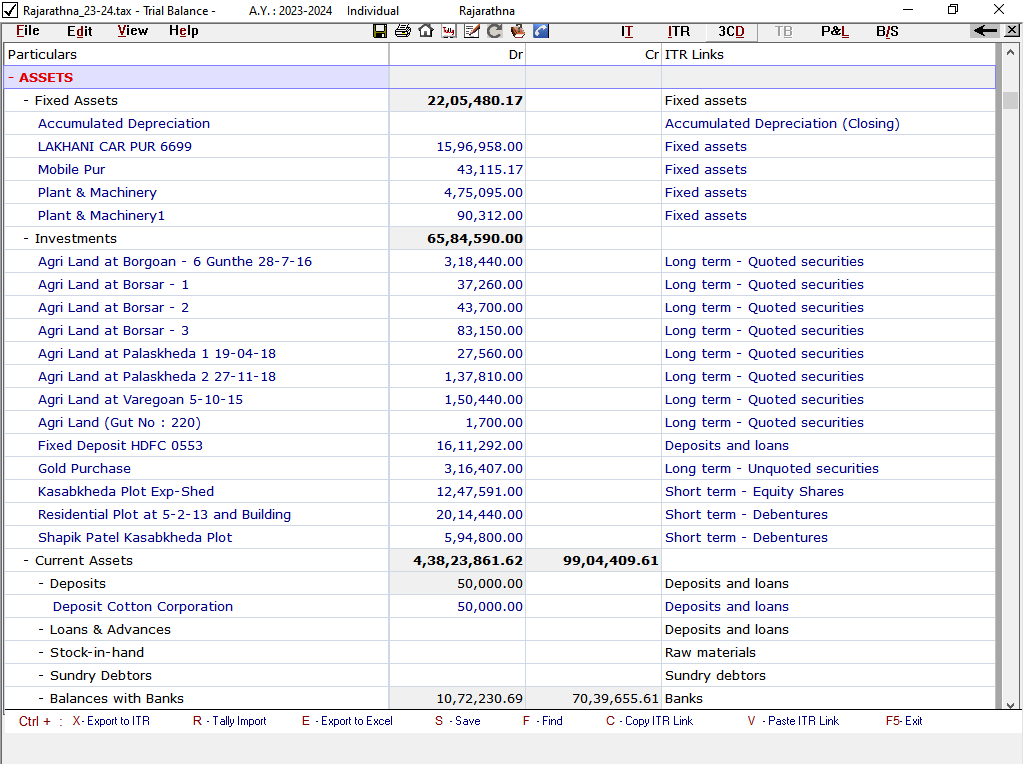Collapse the Investments group

(x=26, y=238)
